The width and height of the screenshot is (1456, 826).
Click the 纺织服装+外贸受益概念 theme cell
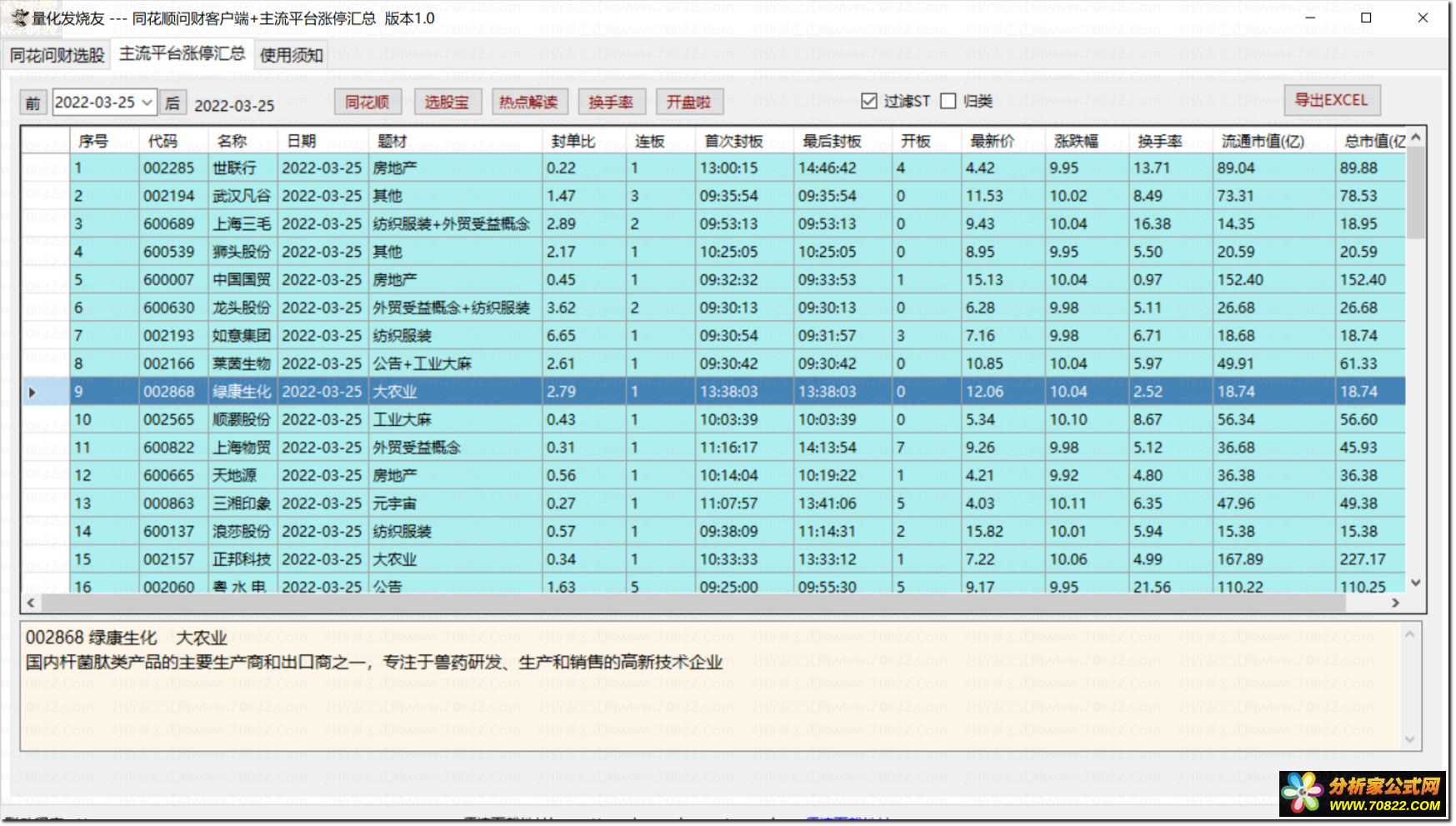[x=456, y=223]
